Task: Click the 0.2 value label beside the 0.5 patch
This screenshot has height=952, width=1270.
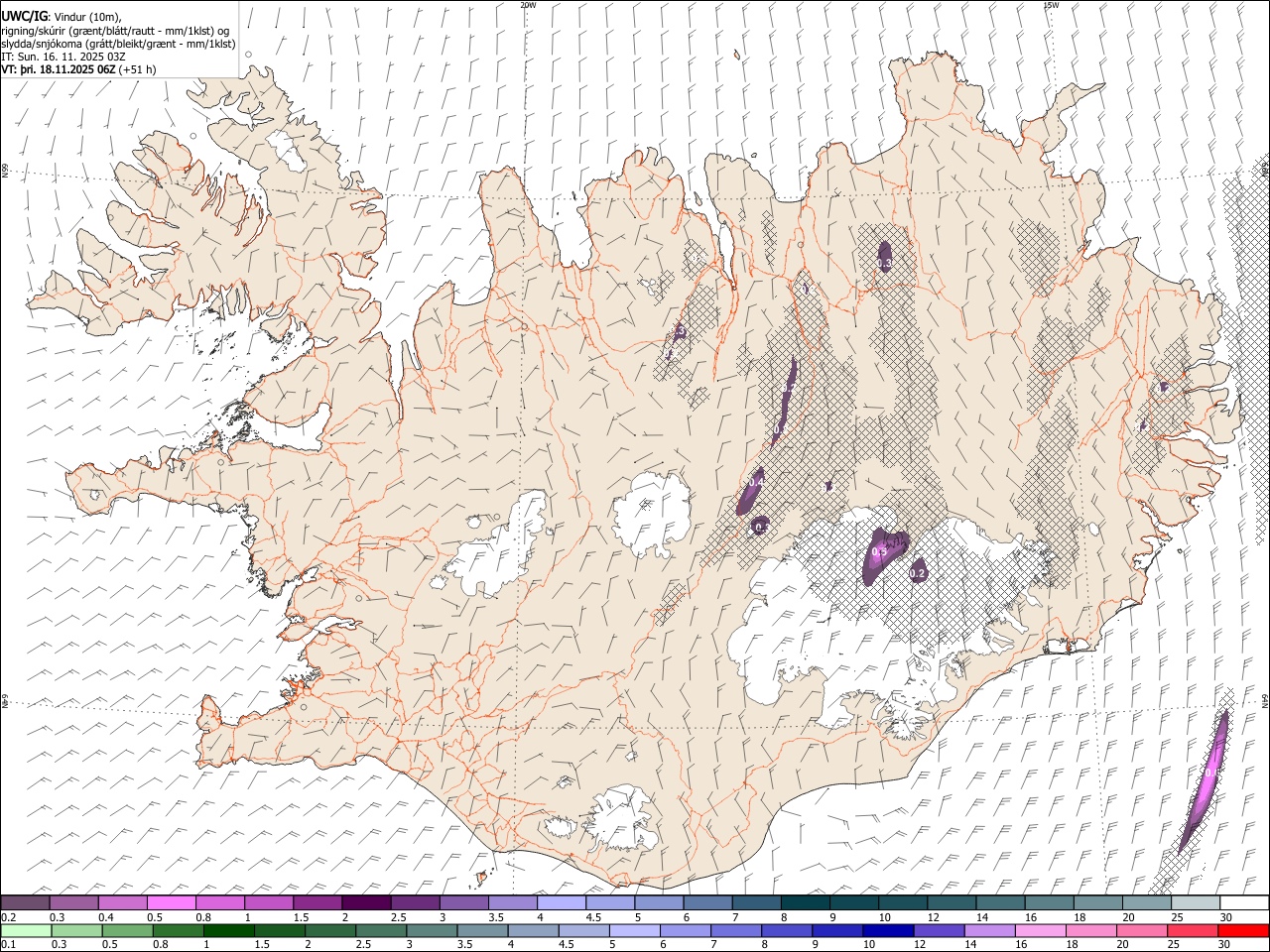Action: [x=918, y=573]
